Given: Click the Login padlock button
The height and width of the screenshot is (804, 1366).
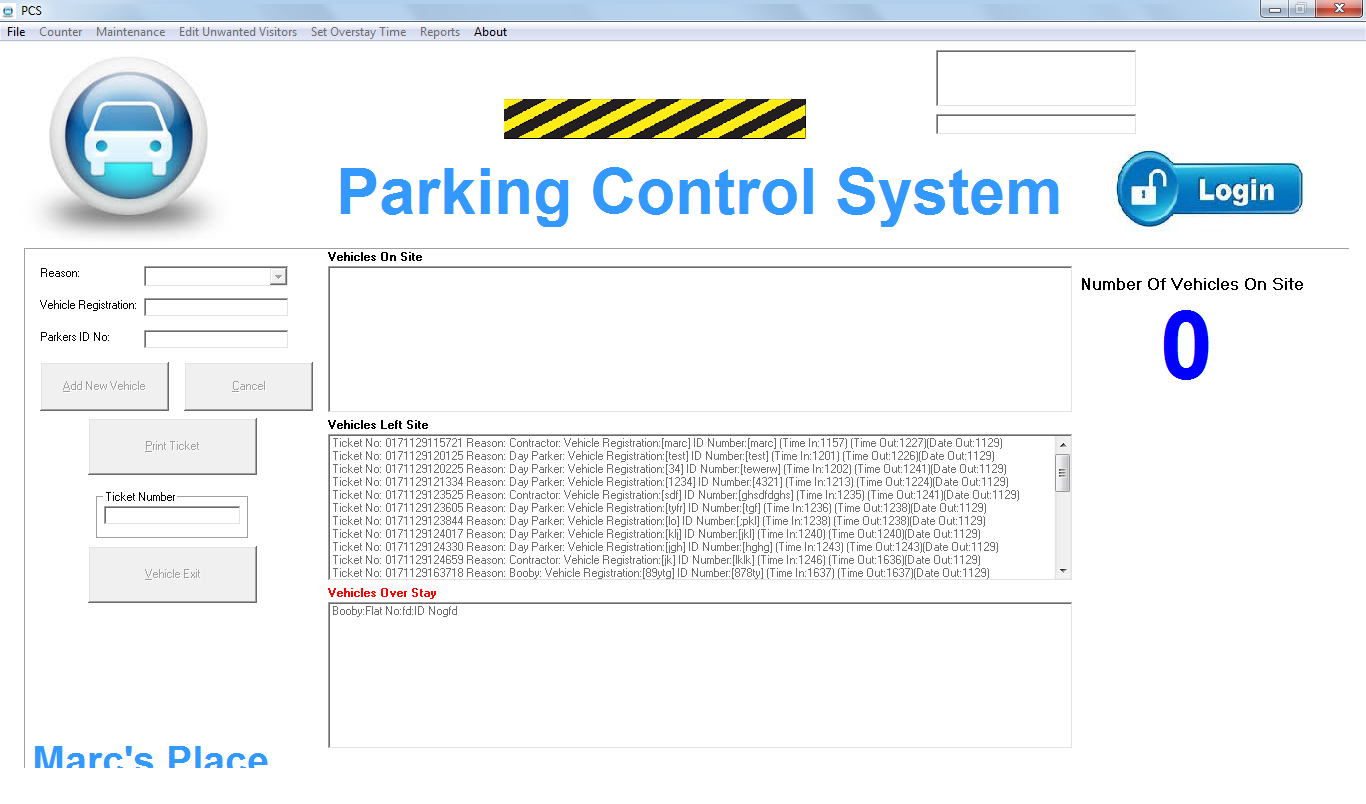Looking at the screenshot, I should (x=1210, y=189).
